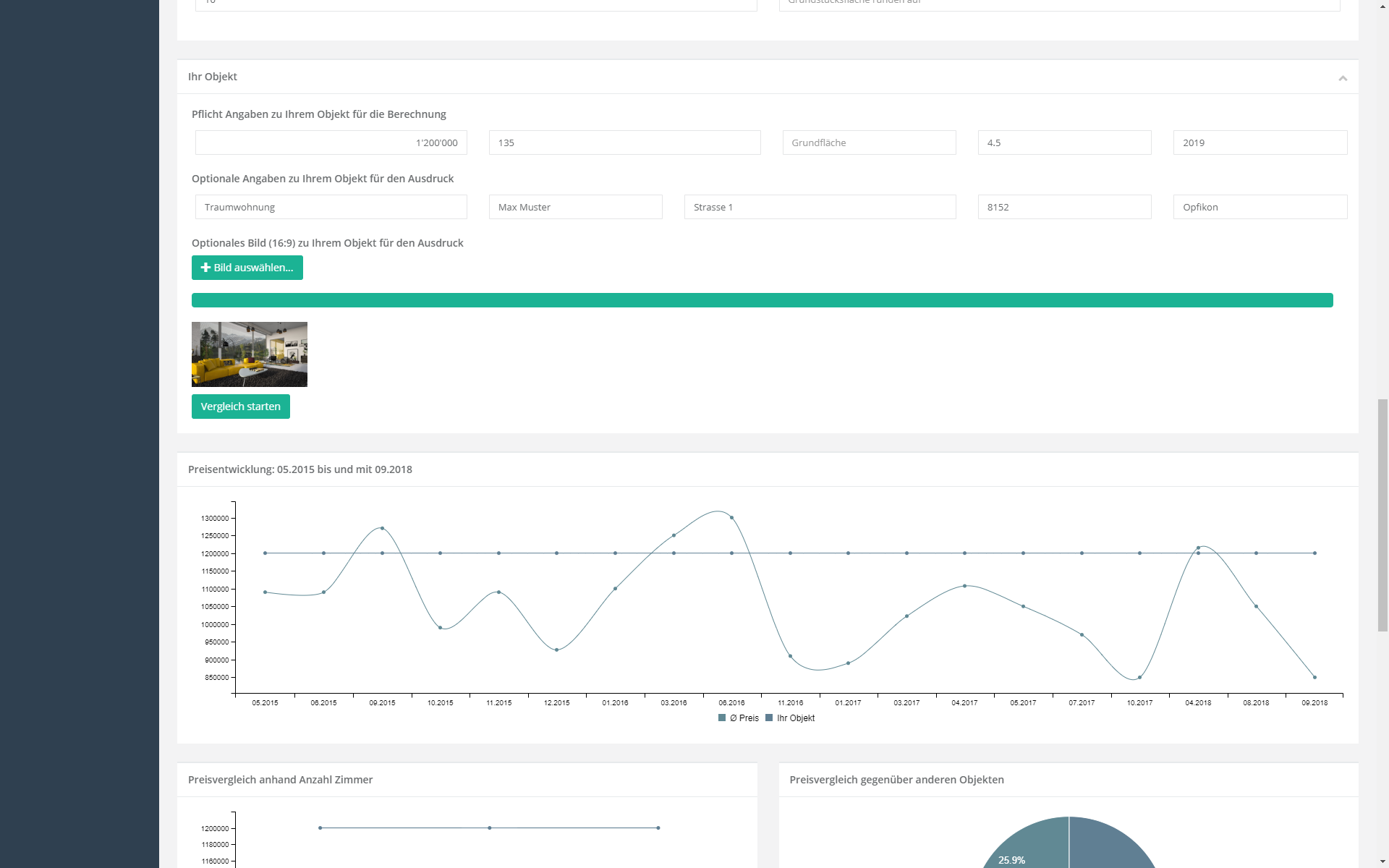Click the Ø Preis data point at 11.2016
1389x868 pixels.
(x=790, y=657)
